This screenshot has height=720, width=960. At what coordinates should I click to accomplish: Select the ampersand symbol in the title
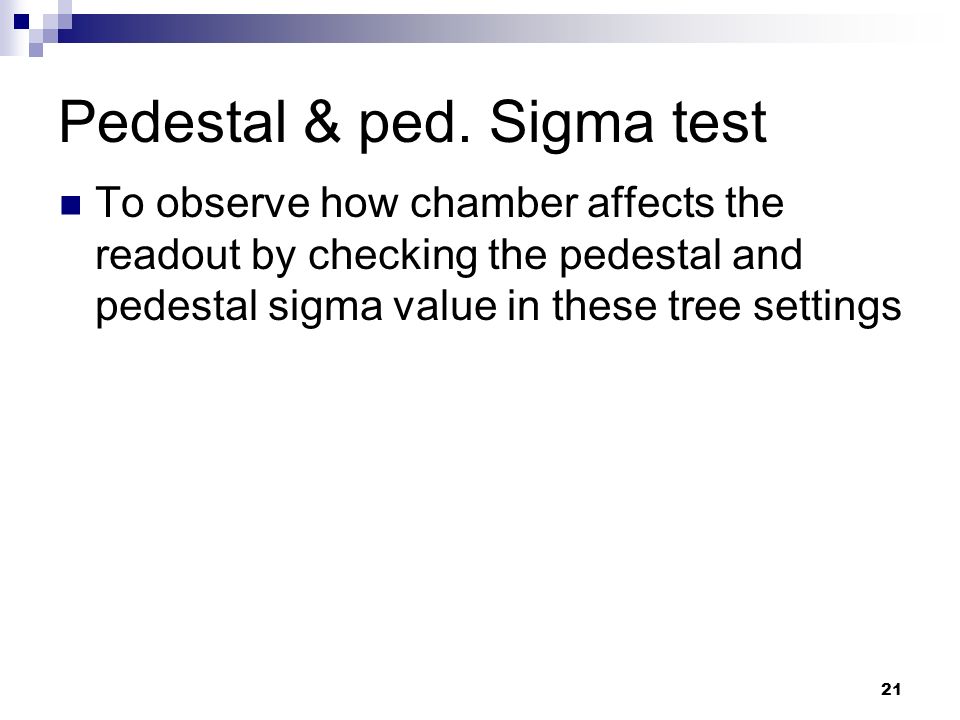coord(322,122)
